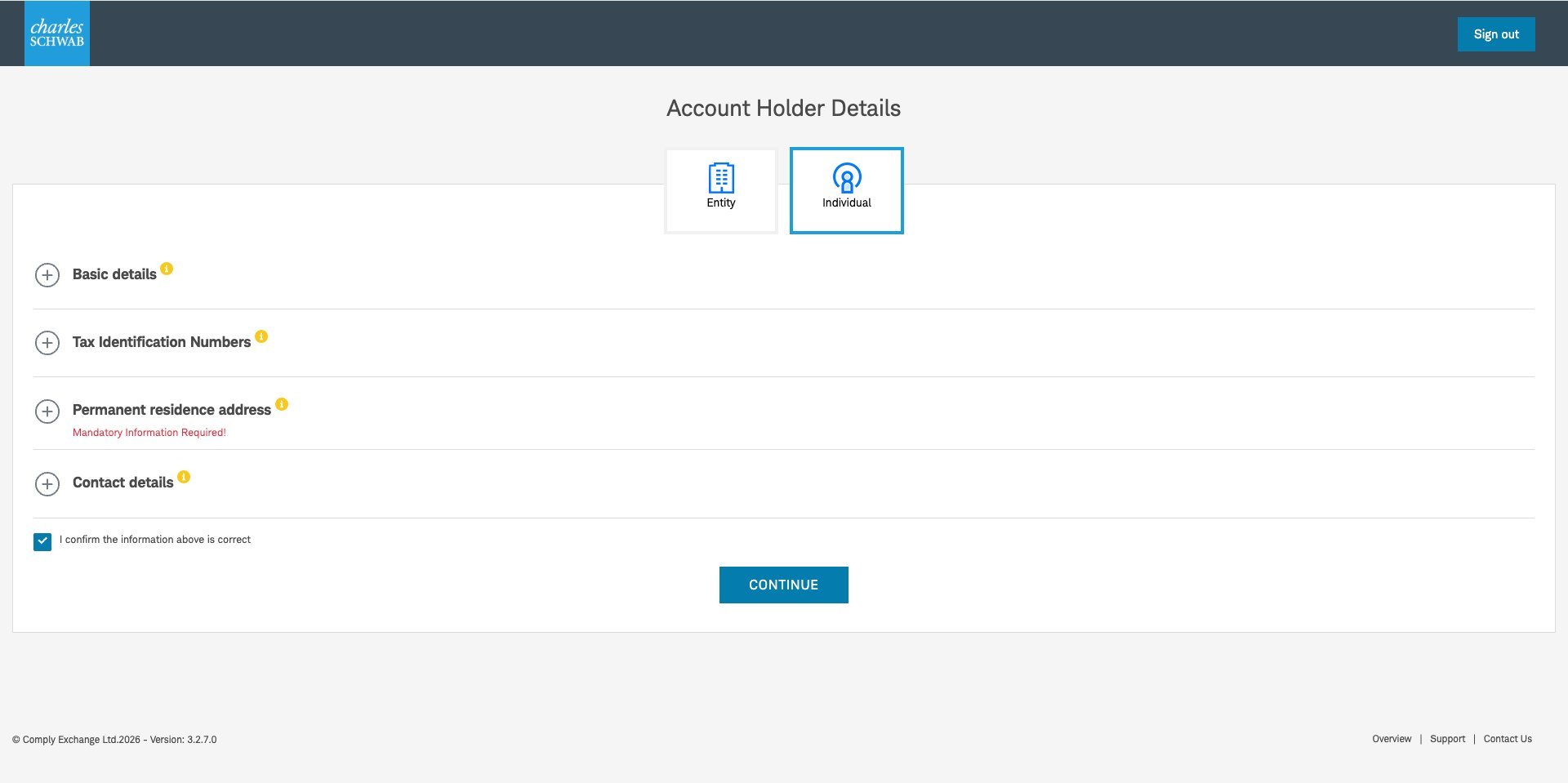Click the Contact details heading text
Viewport: 1568px width, 783px height.
123,483
